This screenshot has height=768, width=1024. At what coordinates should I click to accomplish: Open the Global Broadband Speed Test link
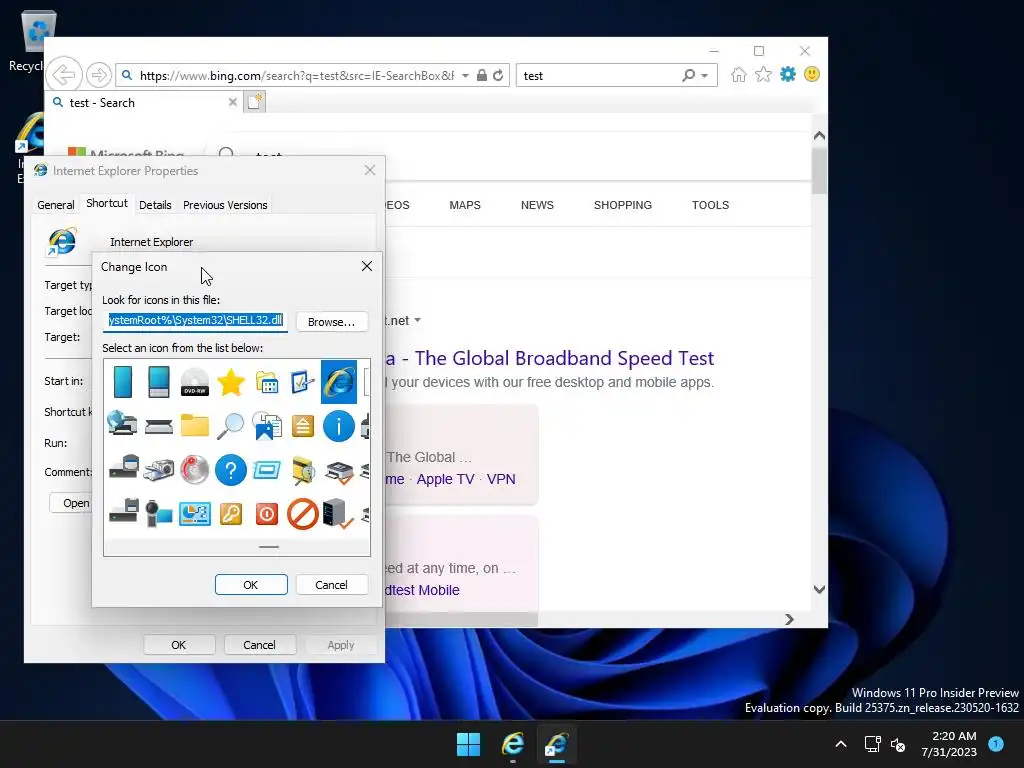pyautogui.click(x=550, y=358)
